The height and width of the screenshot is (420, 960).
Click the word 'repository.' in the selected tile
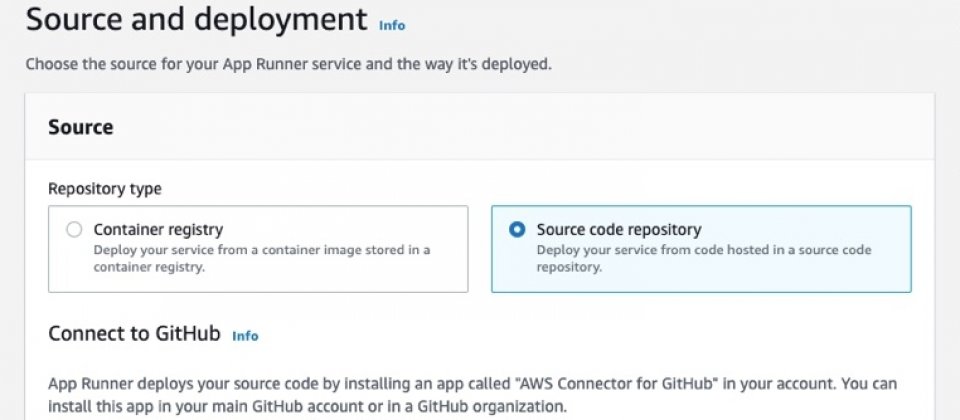[569, 268]
